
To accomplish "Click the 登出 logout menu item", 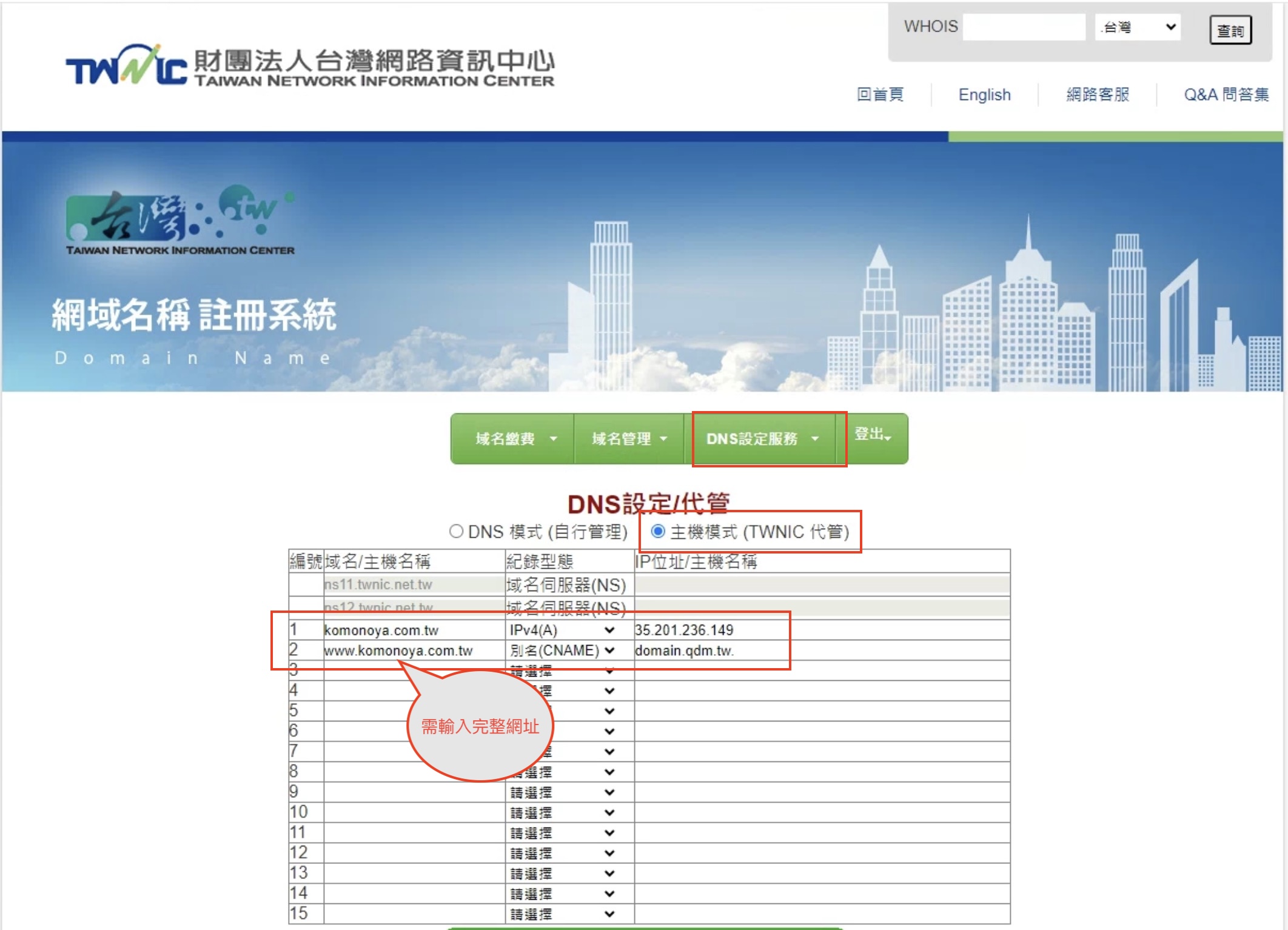I will click(x=872, y=434).
